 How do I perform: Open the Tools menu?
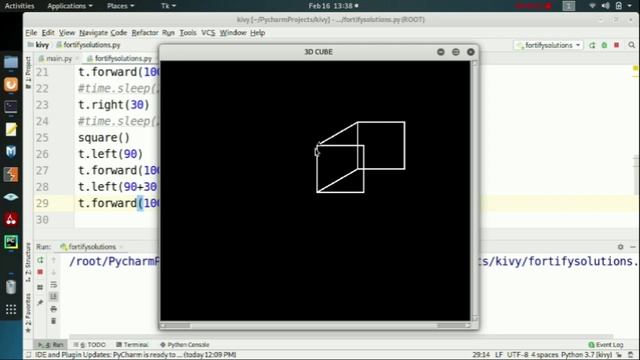(188, 33)
